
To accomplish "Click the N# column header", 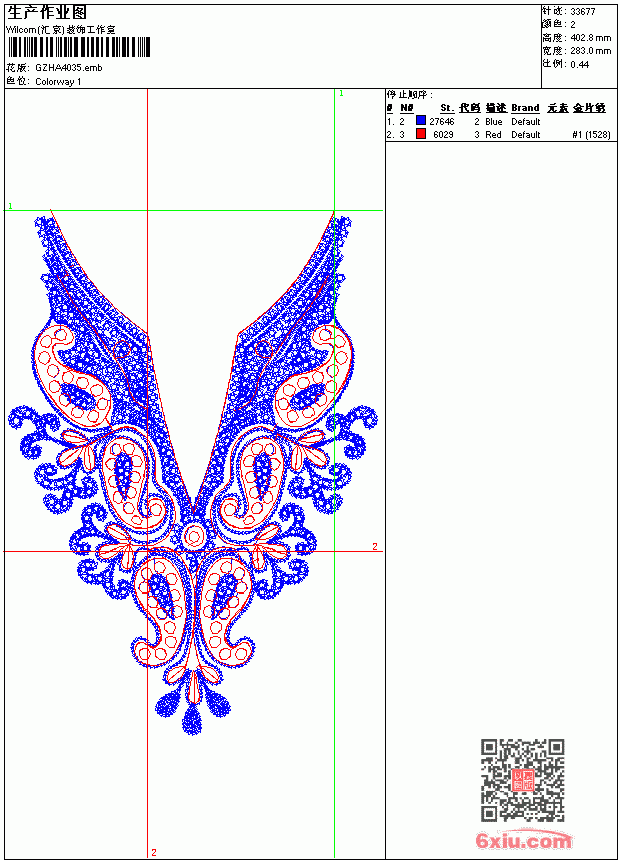I will (406, 108).
